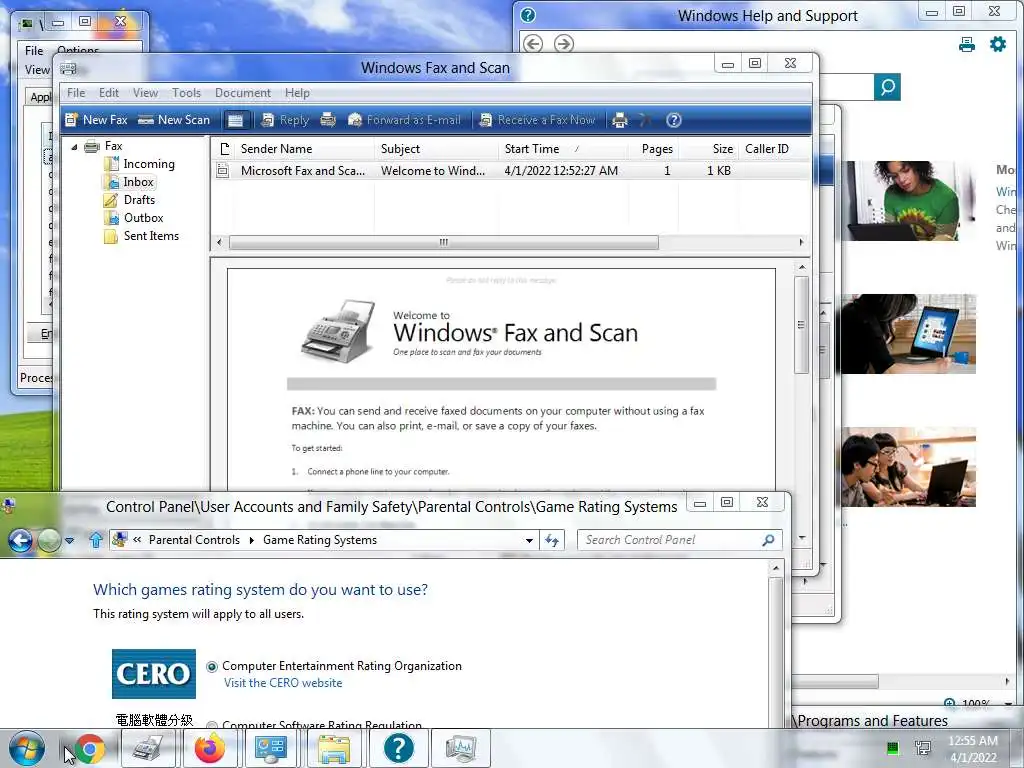Viewport: 1024px width, 768px height.
Task: Click the search magnifier in Control Panel
Action: (x=768, y=540)
